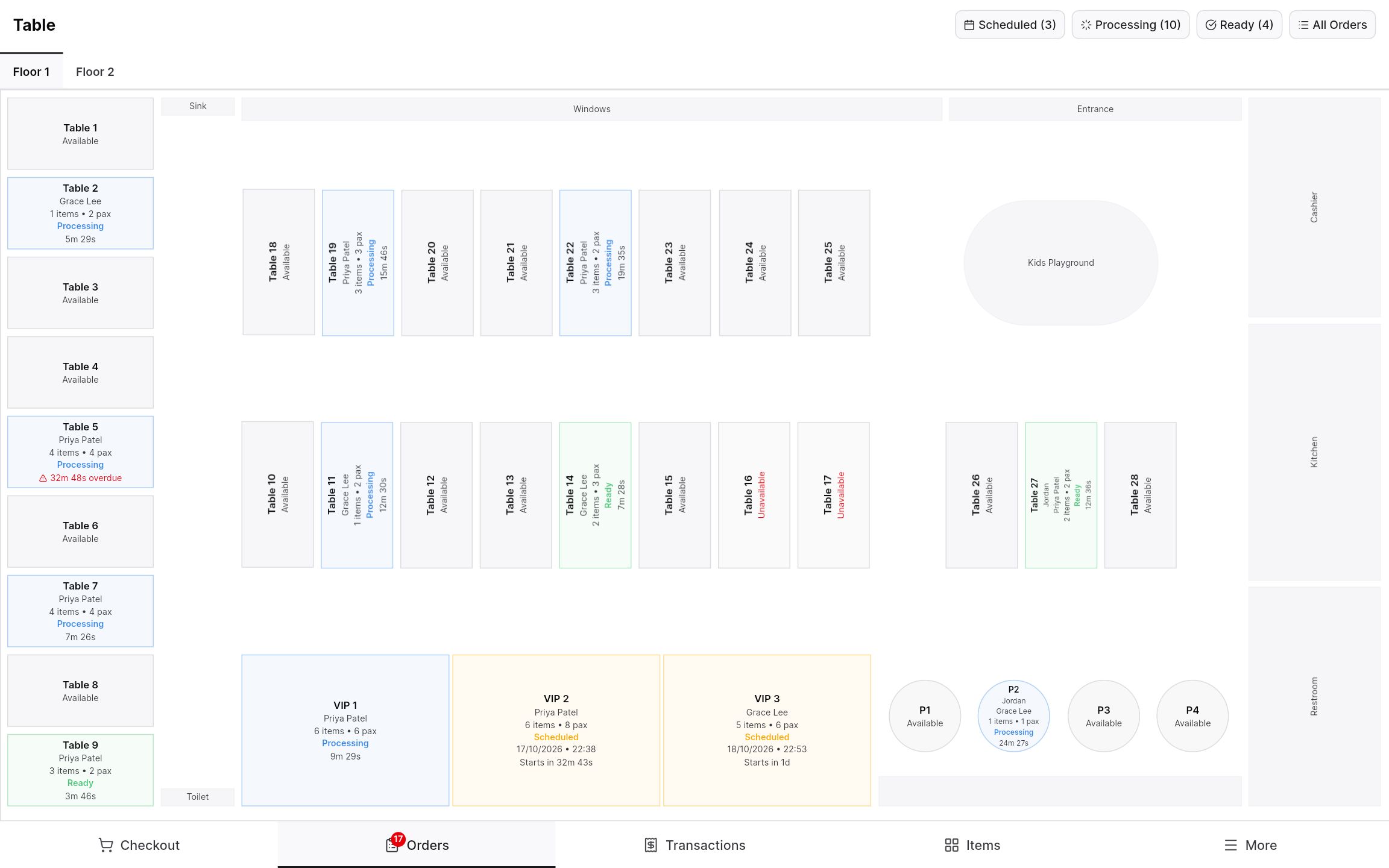Open overdue Table 5 order
Image resolution: width=1389 pixels, height=868 pixels.
click(x=80, y=452)
